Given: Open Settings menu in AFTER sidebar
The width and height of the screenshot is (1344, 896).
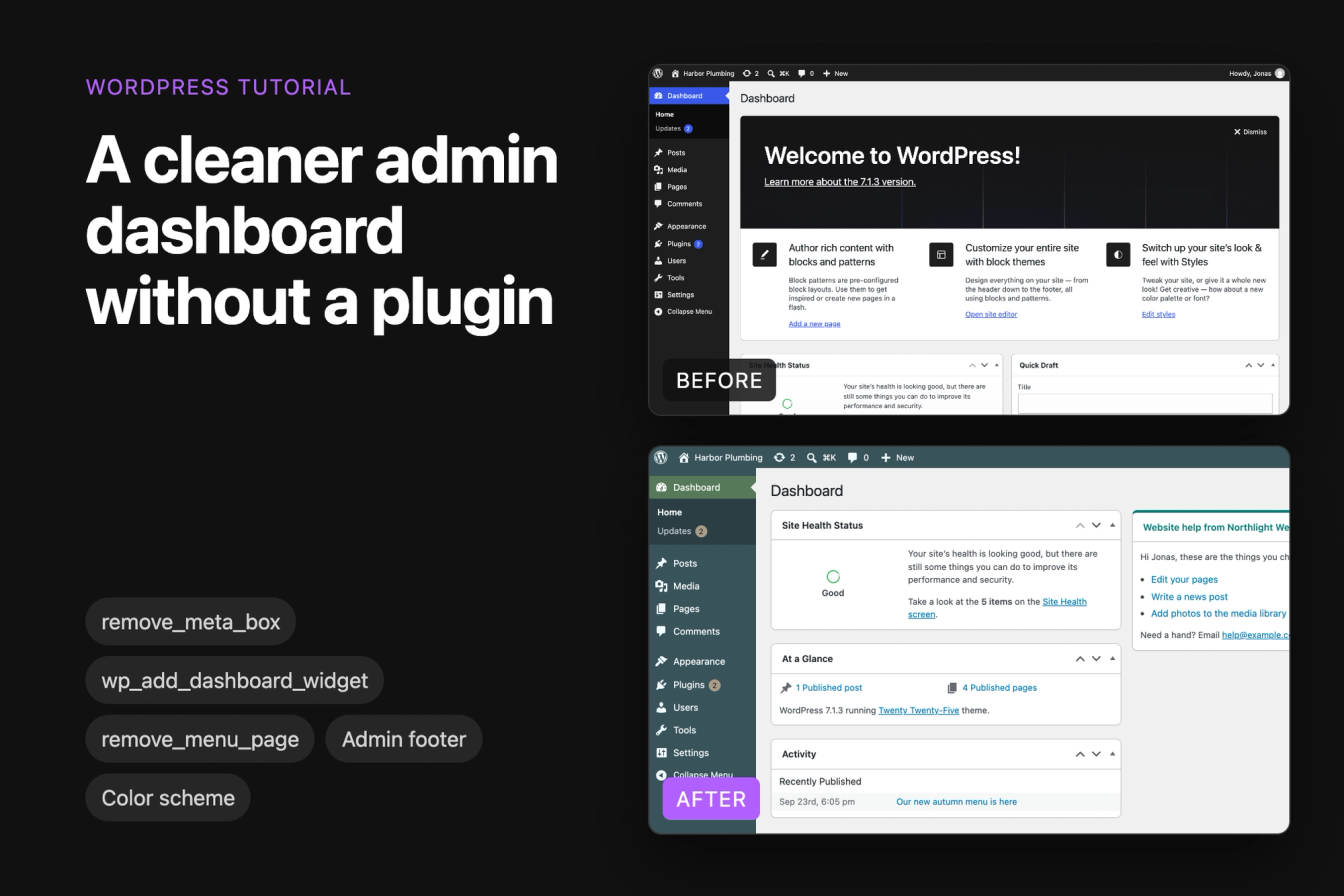Looking at the screenshot, I should 702,753.
